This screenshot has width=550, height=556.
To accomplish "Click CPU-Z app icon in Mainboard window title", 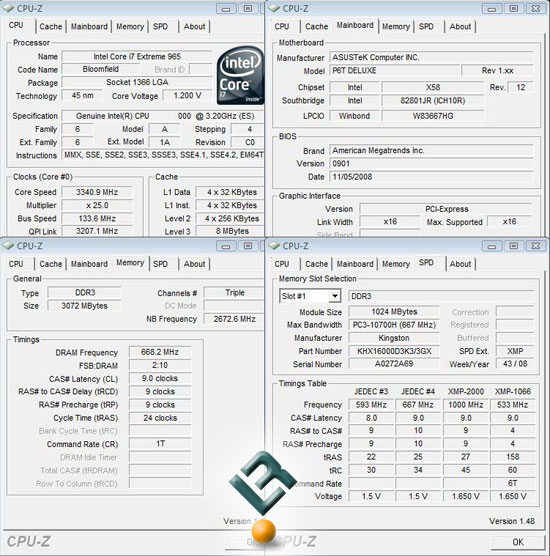I will 274,8.
